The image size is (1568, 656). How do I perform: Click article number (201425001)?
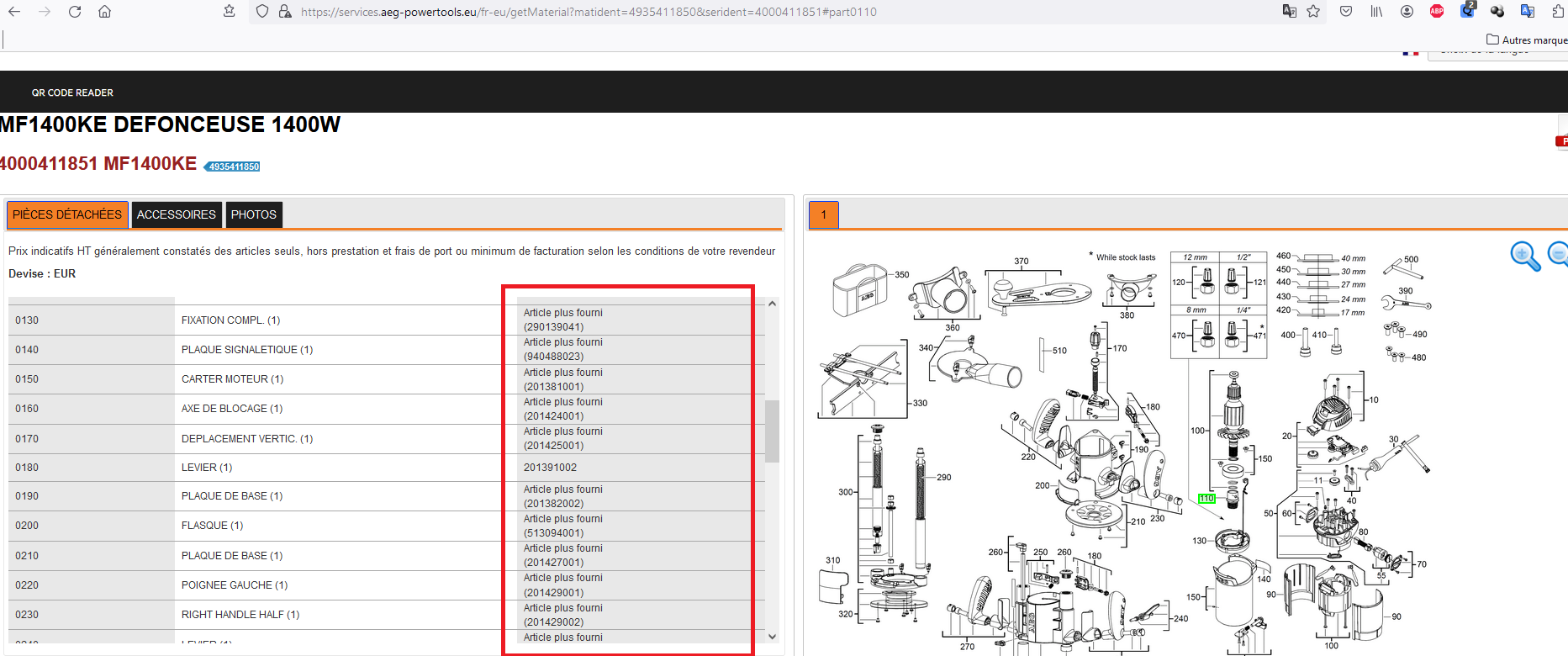pos(553,446)
